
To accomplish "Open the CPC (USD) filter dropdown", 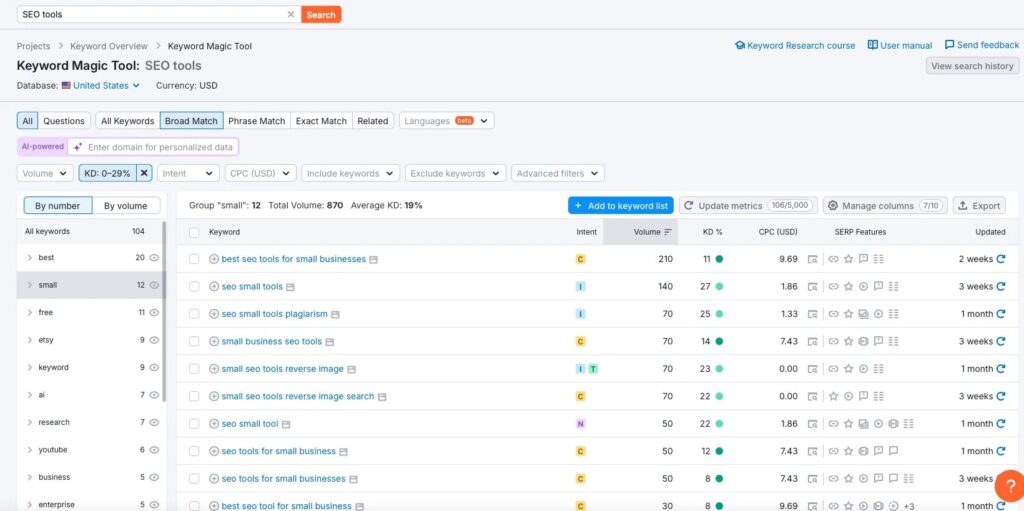I will pos(261,173).
